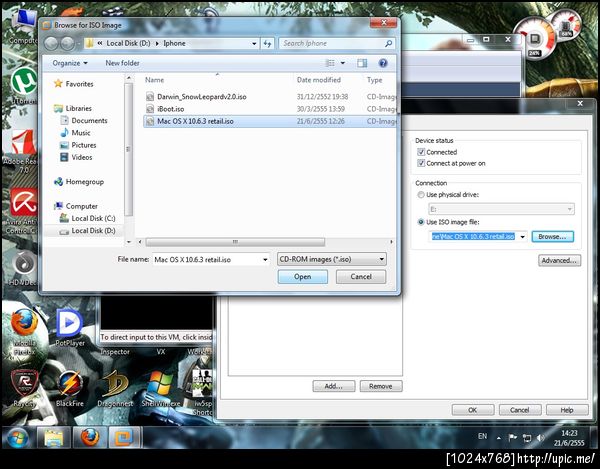This screenshot has height=469, width=600.
Task: Select Use physical drive radio button
Action: [x=421, y=195]
